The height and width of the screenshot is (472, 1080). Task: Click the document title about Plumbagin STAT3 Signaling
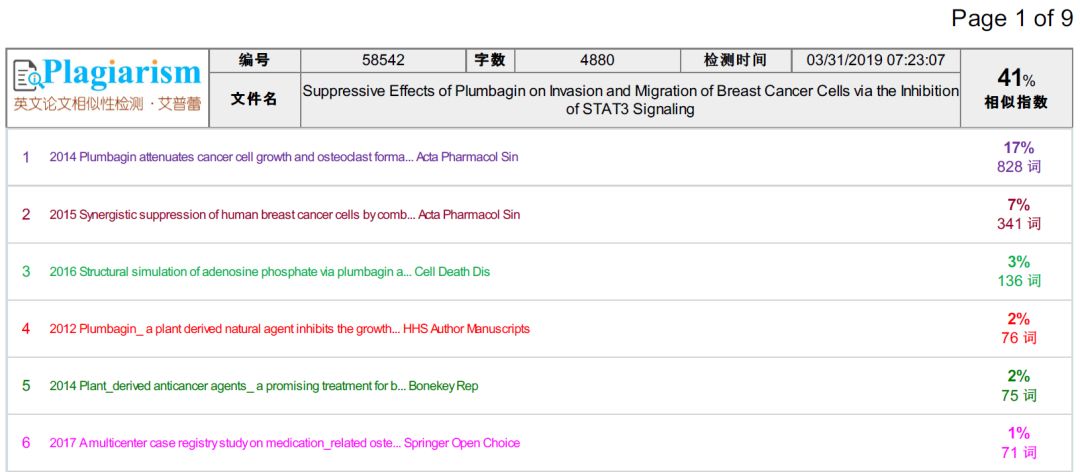(x=630, y=99)
